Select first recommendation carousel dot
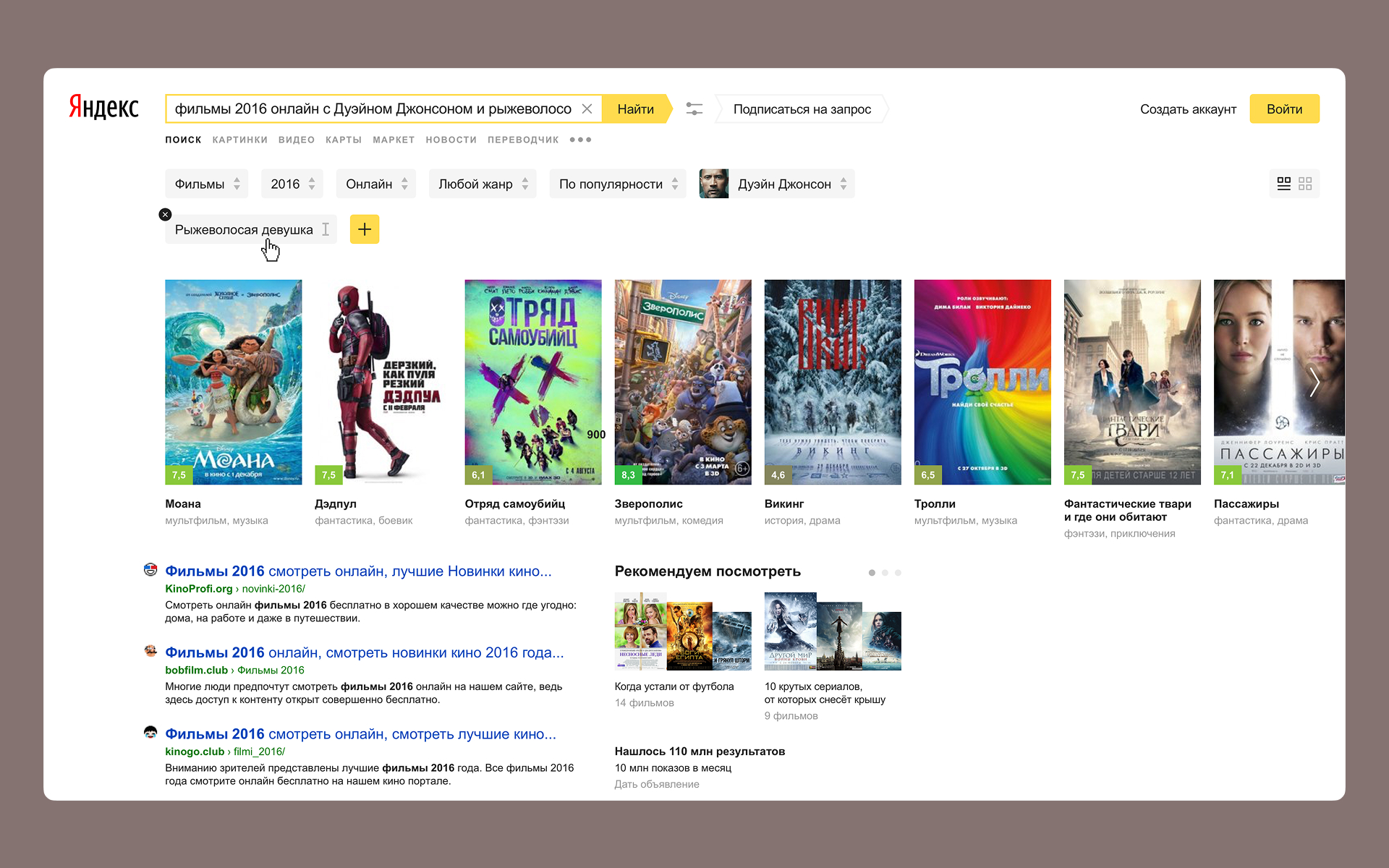1389x868 pixels. point(872,573)
